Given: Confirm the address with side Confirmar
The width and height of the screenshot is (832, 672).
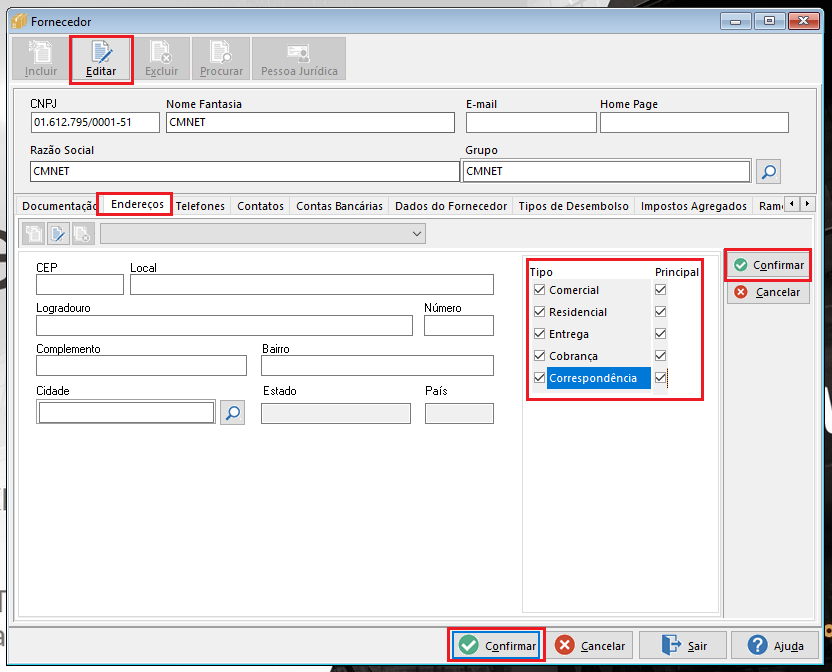Looking at the screenshot, I should 768,265.
